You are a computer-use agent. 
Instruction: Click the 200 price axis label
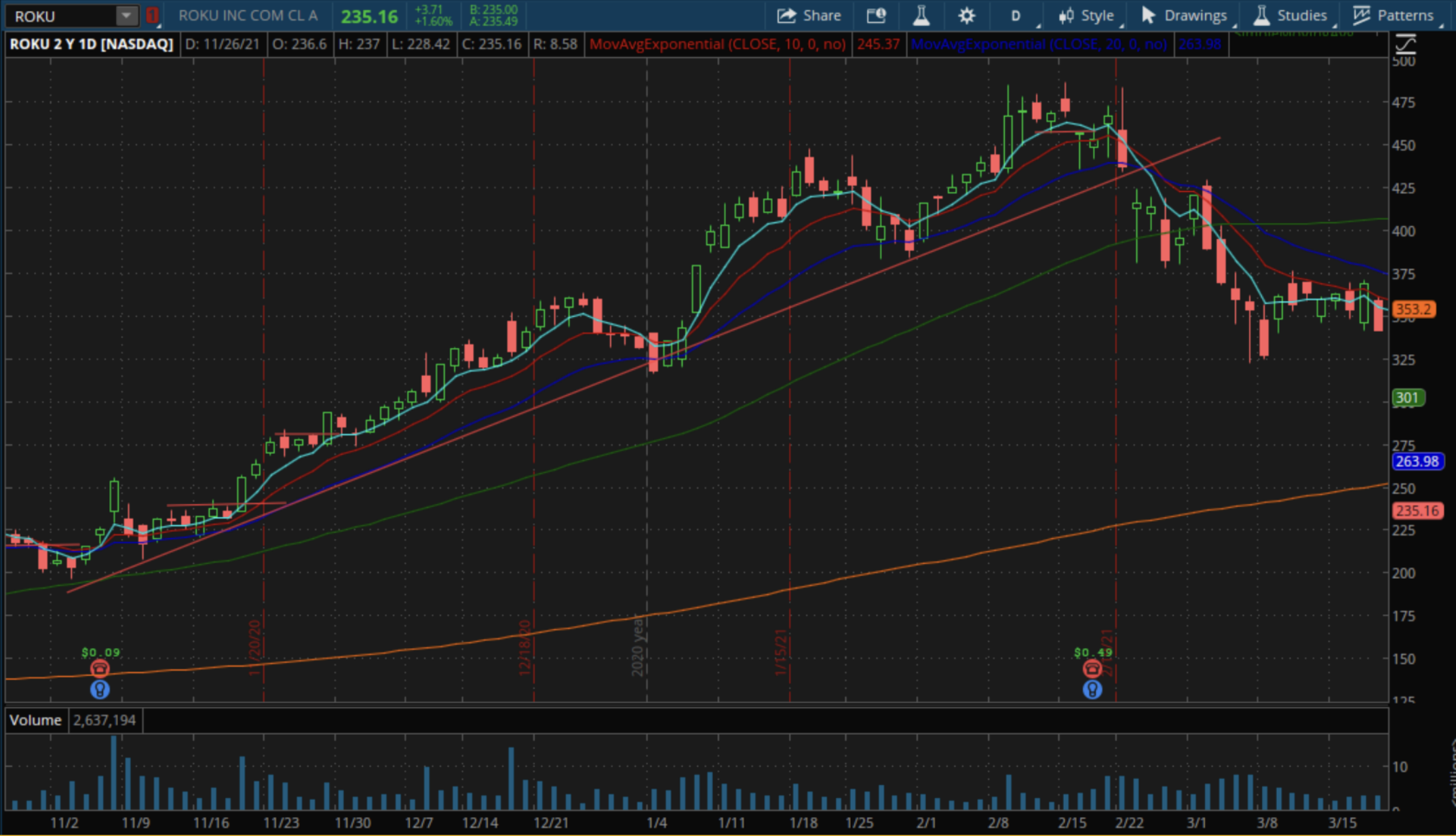[x=1404, y=573]
